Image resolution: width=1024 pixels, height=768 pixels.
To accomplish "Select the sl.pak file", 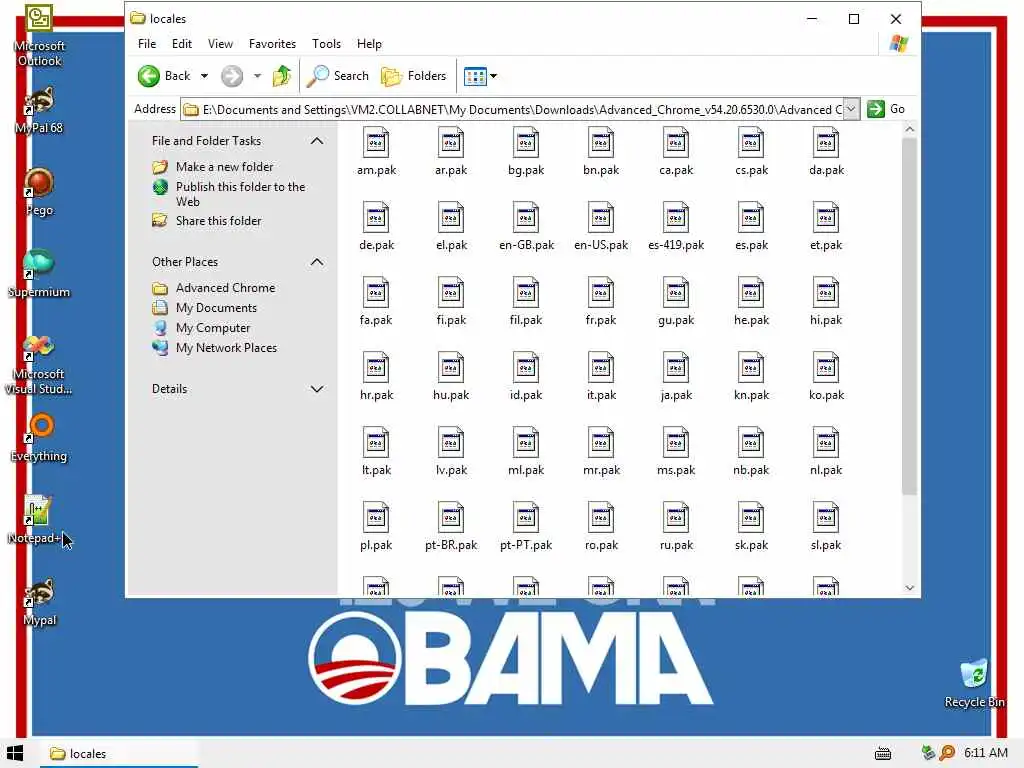I will click(826, 528).
